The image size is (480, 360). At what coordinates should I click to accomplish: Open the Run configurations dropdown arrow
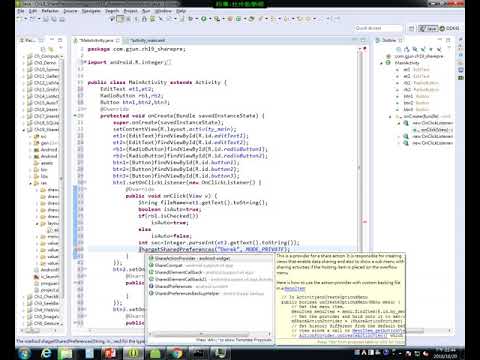pos(209,19)
